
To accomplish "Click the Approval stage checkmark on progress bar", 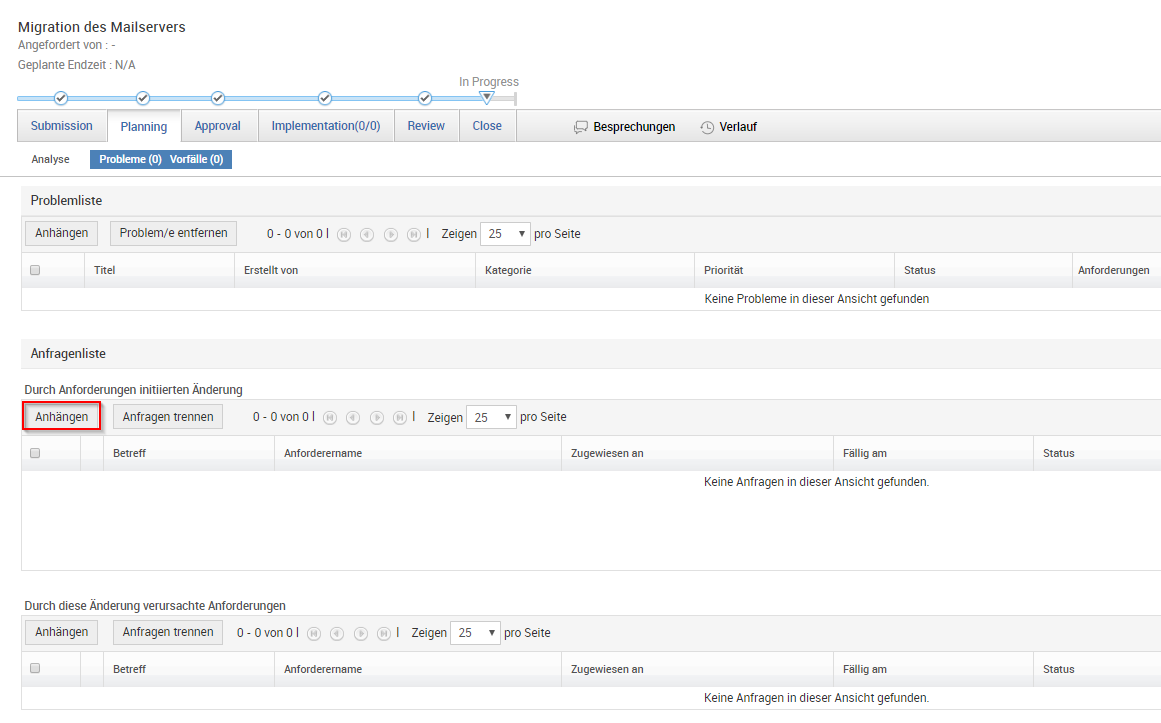I will click(x=218, y=98).
